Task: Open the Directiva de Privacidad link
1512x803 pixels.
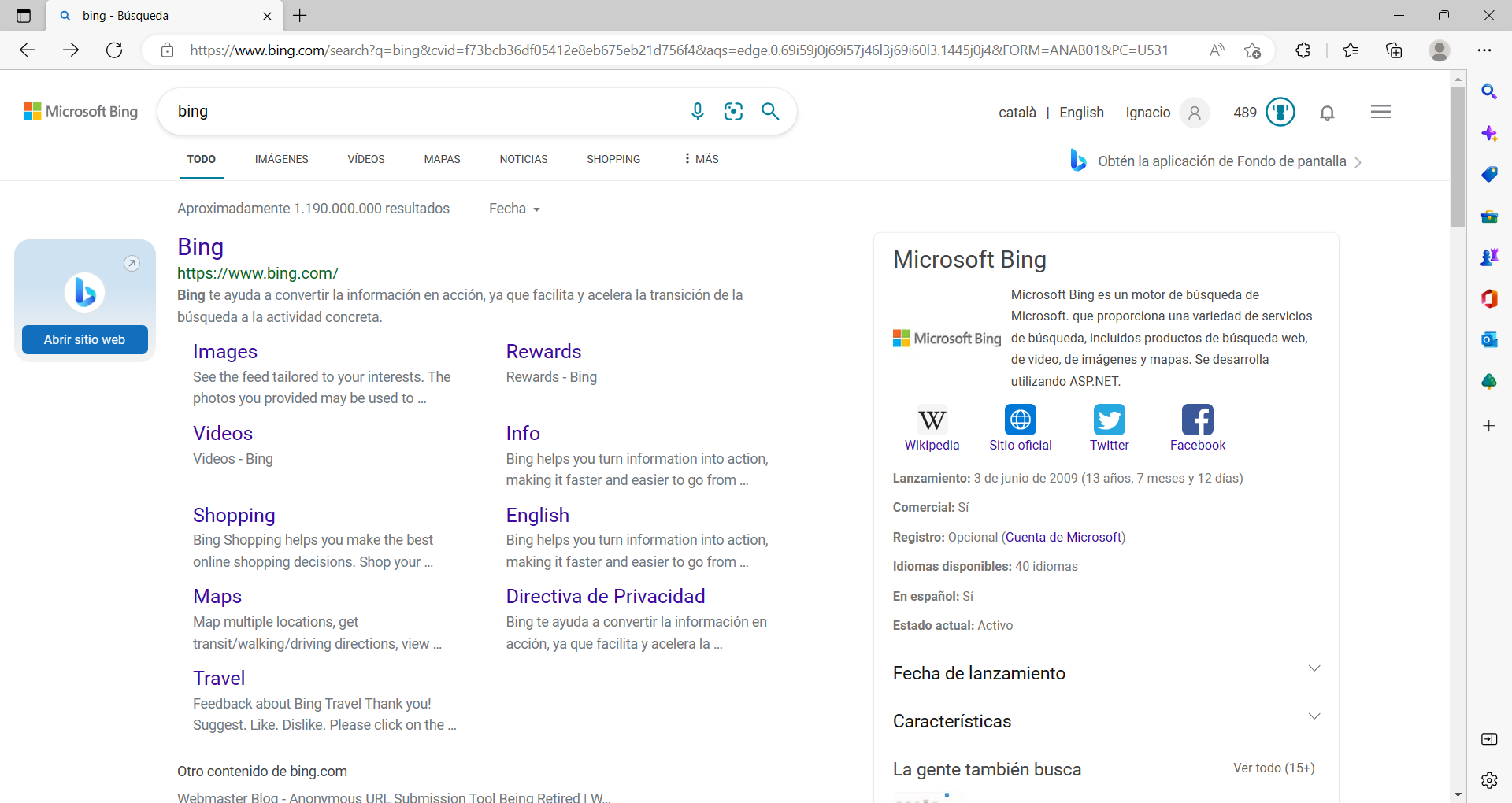Action: click(x=605, y=596)
